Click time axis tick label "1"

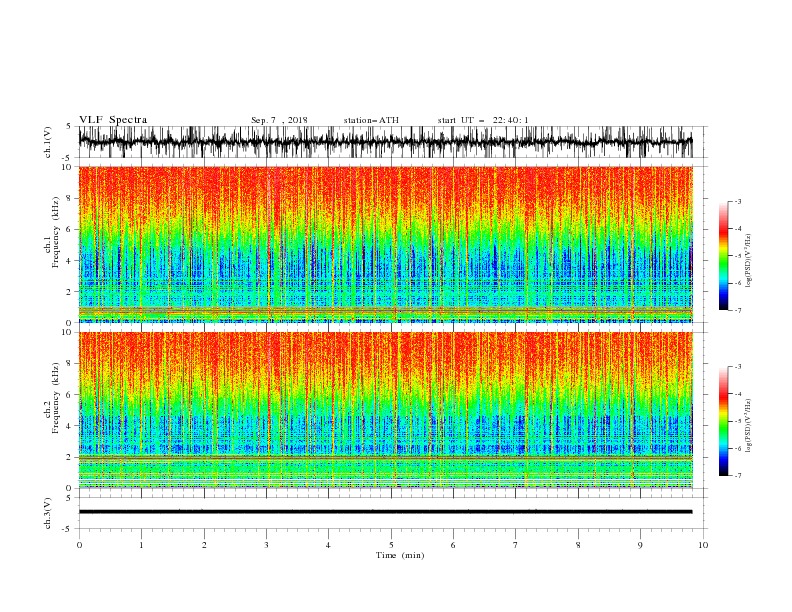(x=141, y=545)
